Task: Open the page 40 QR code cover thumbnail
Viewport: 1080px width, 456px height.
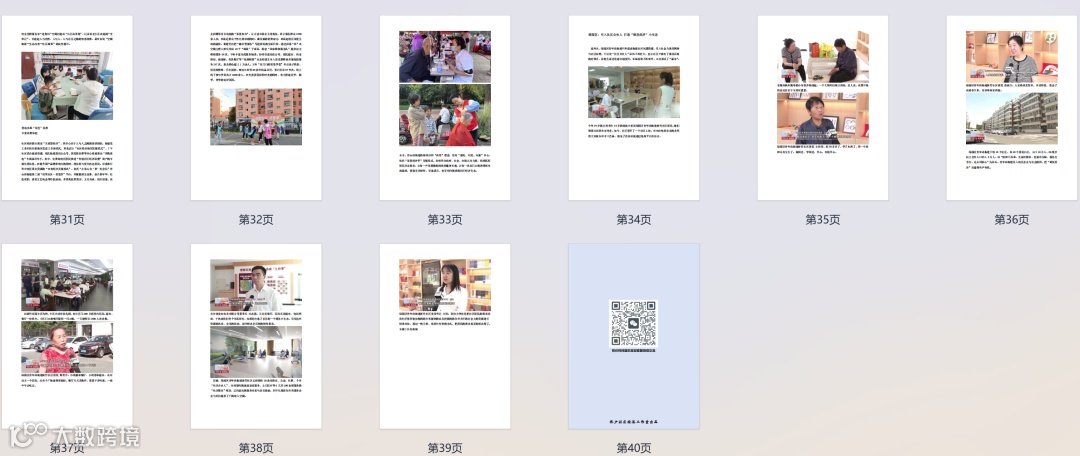Action: pyautogui.click(x=634, y=336)
